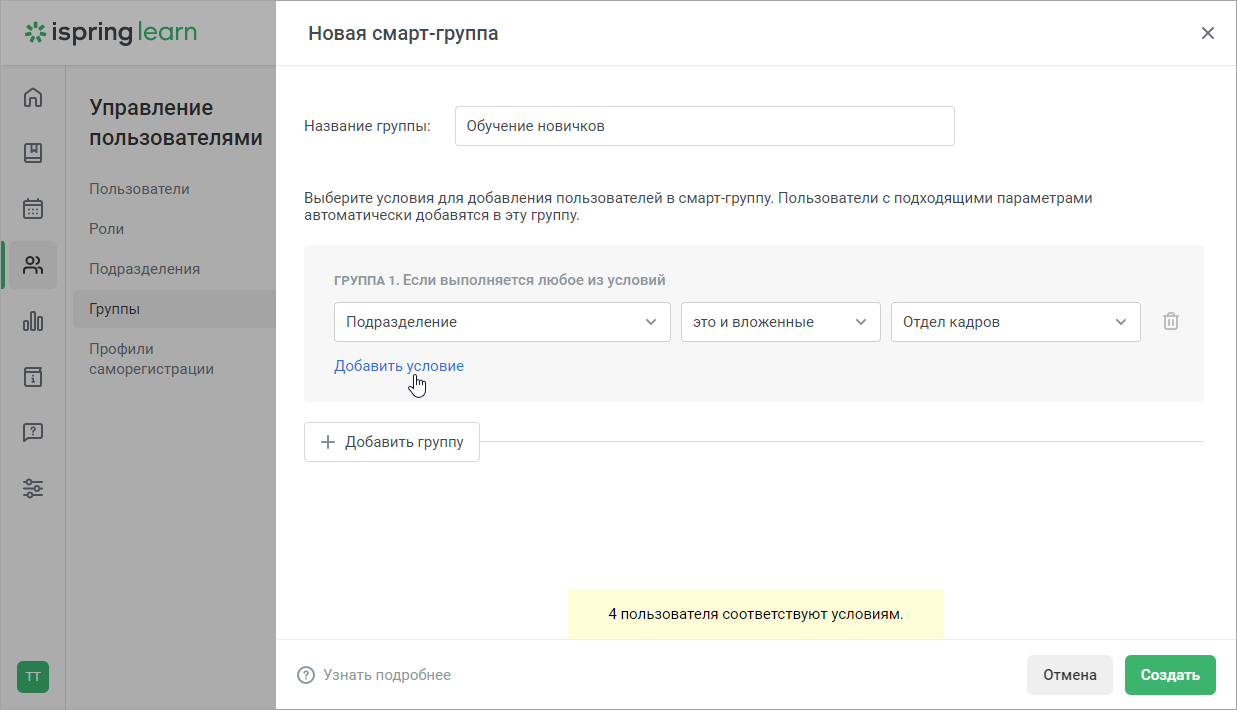Go to Пользователи menu item

tap(139, 189)
